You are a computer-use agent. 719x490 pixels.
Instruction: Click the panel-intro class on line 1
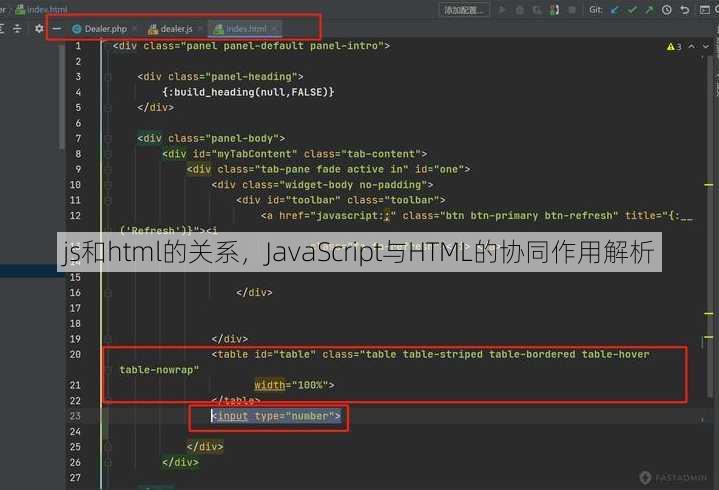click(x=344, y=46)
